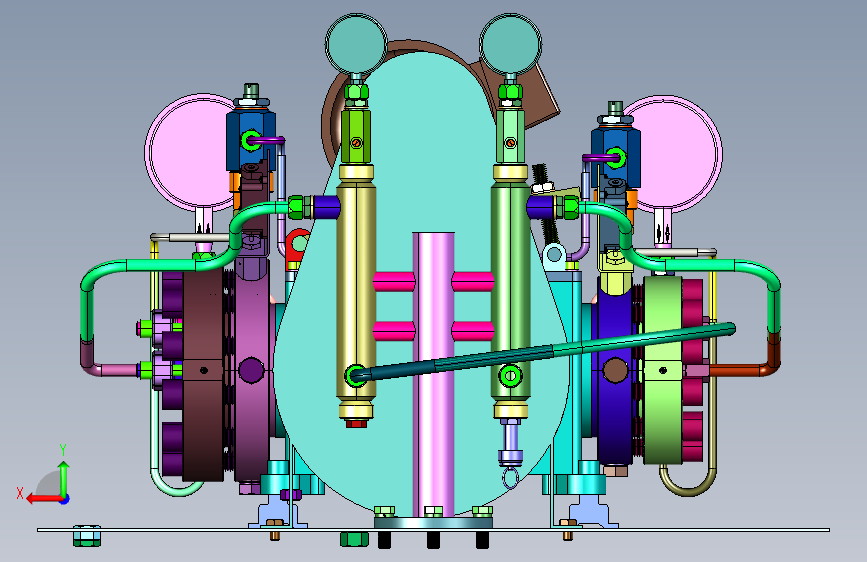867x562 pixels.
Task: Click the blue Z axis dot of the triad
Action: pyautogui.click(x=65, y=499)
